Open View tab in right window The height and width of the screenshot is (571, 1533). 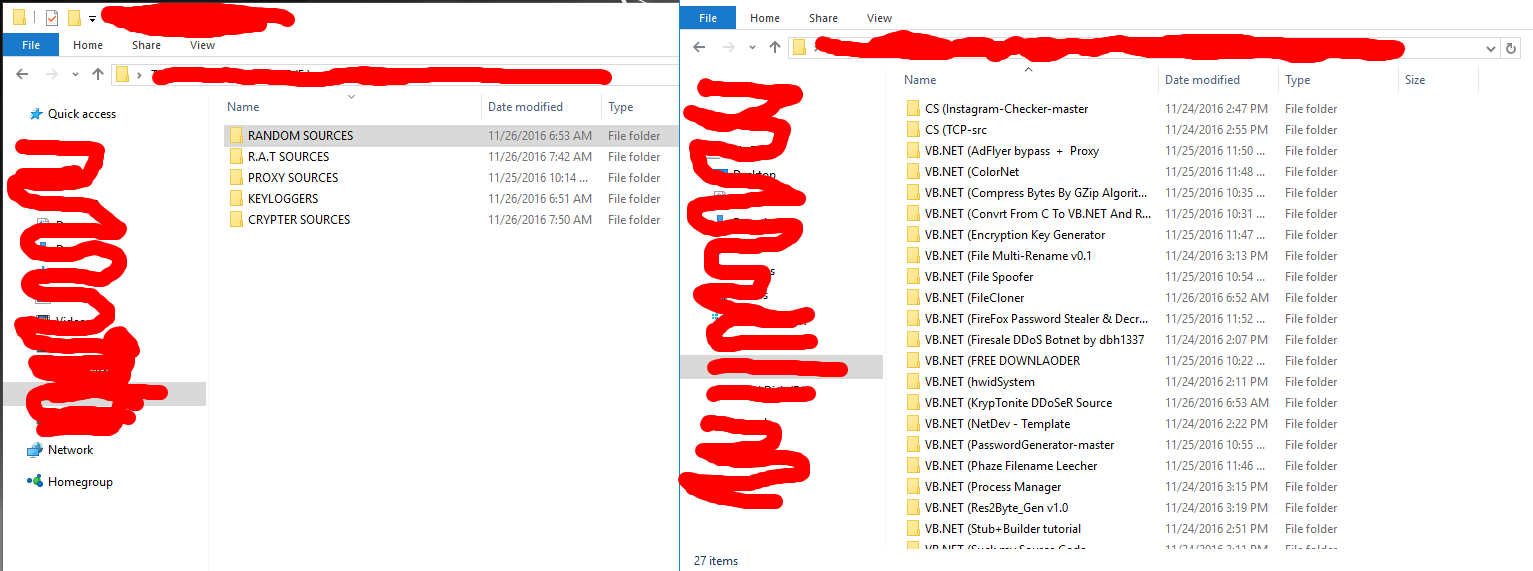pos(880,18)
